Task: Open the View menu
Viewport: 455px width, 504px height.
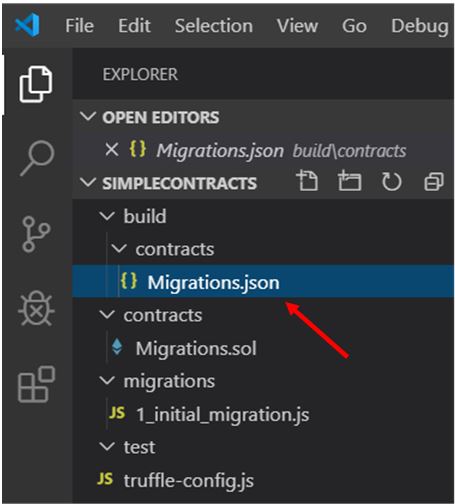Action: click(297, 26)
